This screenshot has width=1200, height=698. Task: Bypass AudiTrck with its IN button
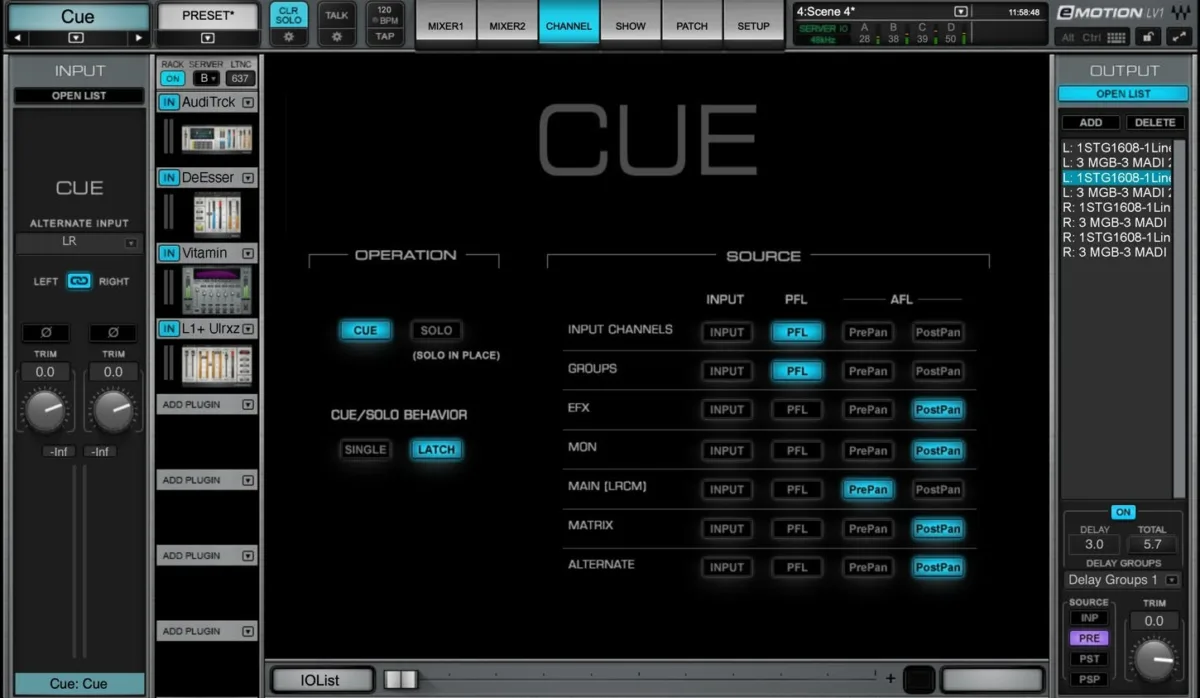point(169,102)
